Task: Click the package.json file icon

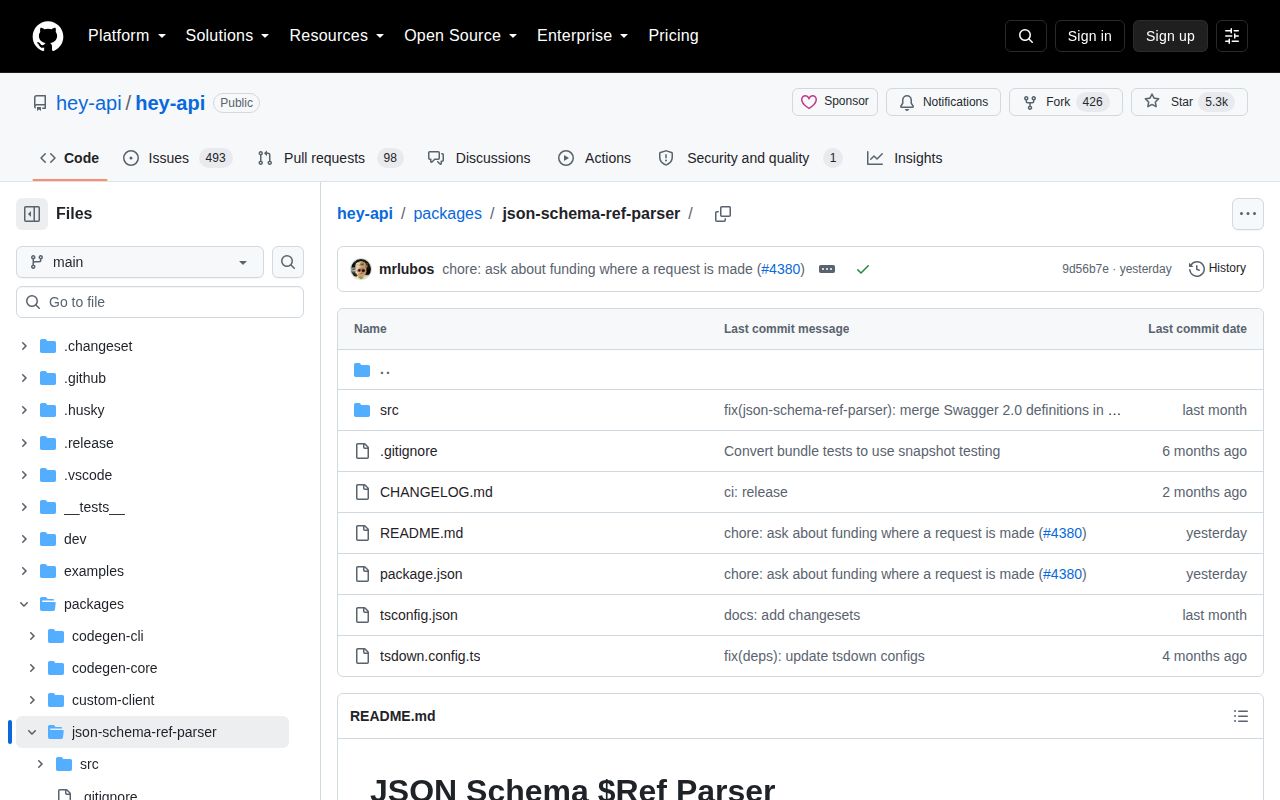Action: point(362,574)
